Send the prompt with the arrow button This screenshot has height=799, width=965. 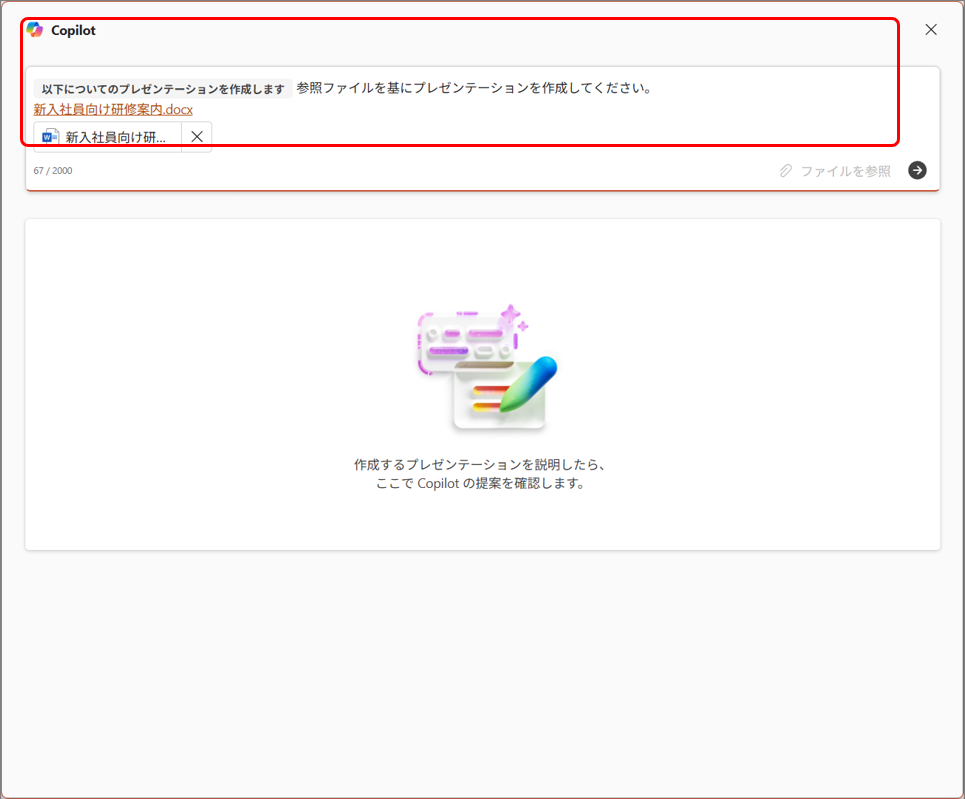tap(917, 171)
